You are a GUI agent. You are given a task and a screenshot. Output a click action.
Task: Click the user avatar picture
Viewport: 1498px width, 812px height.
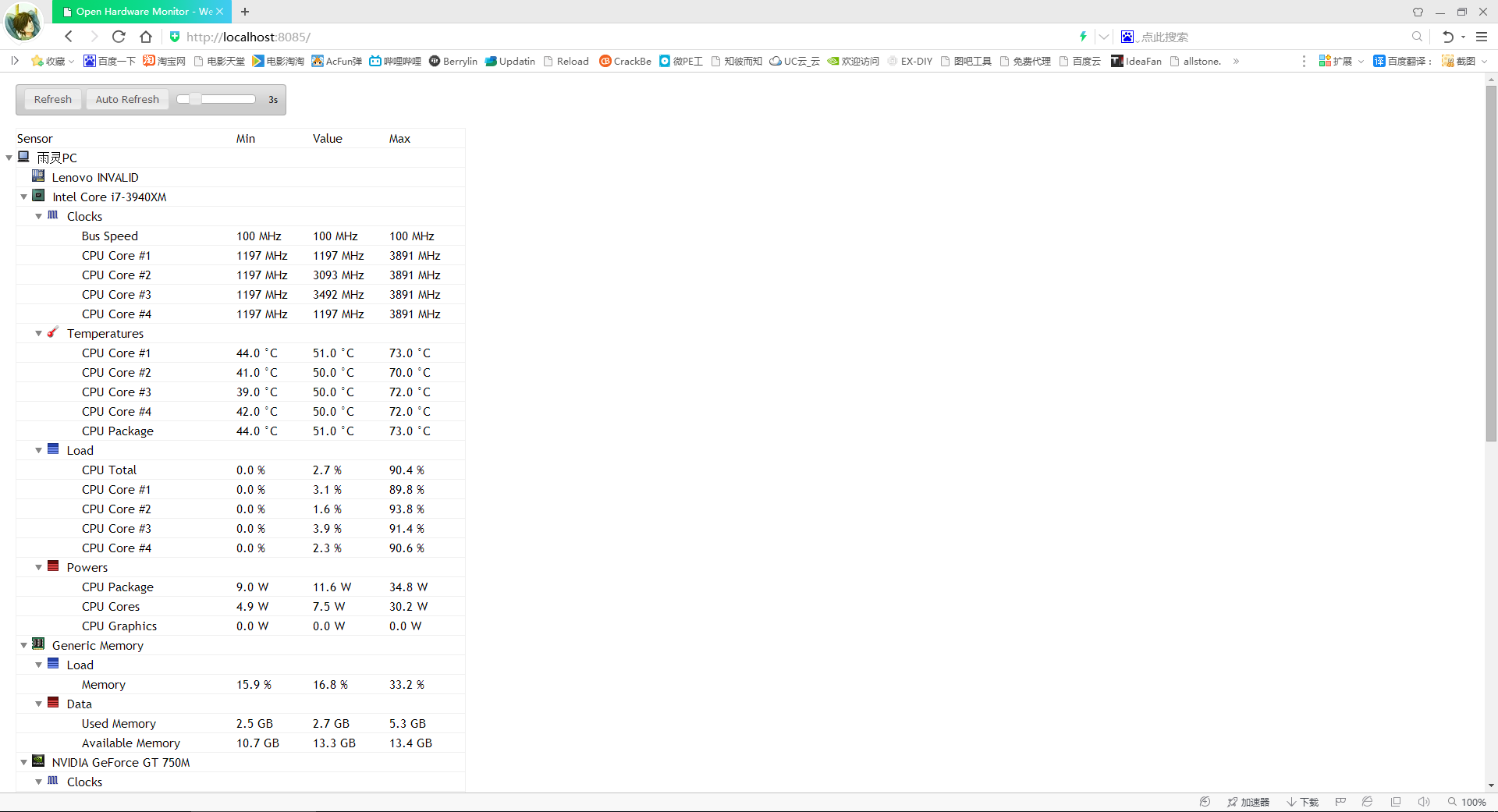(23, 22)
